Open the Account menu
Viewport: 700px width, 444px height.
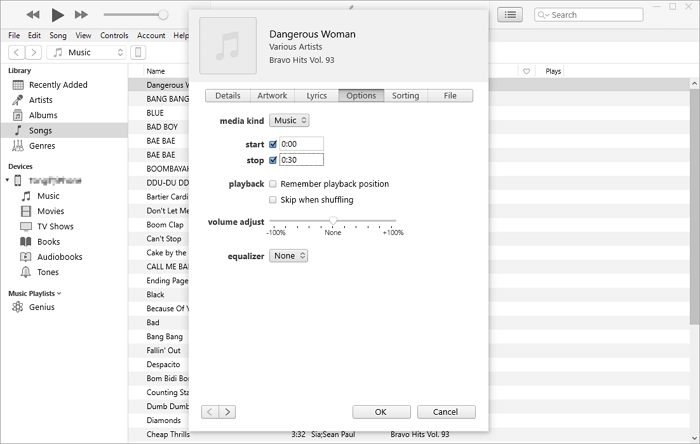click(151, 35)
